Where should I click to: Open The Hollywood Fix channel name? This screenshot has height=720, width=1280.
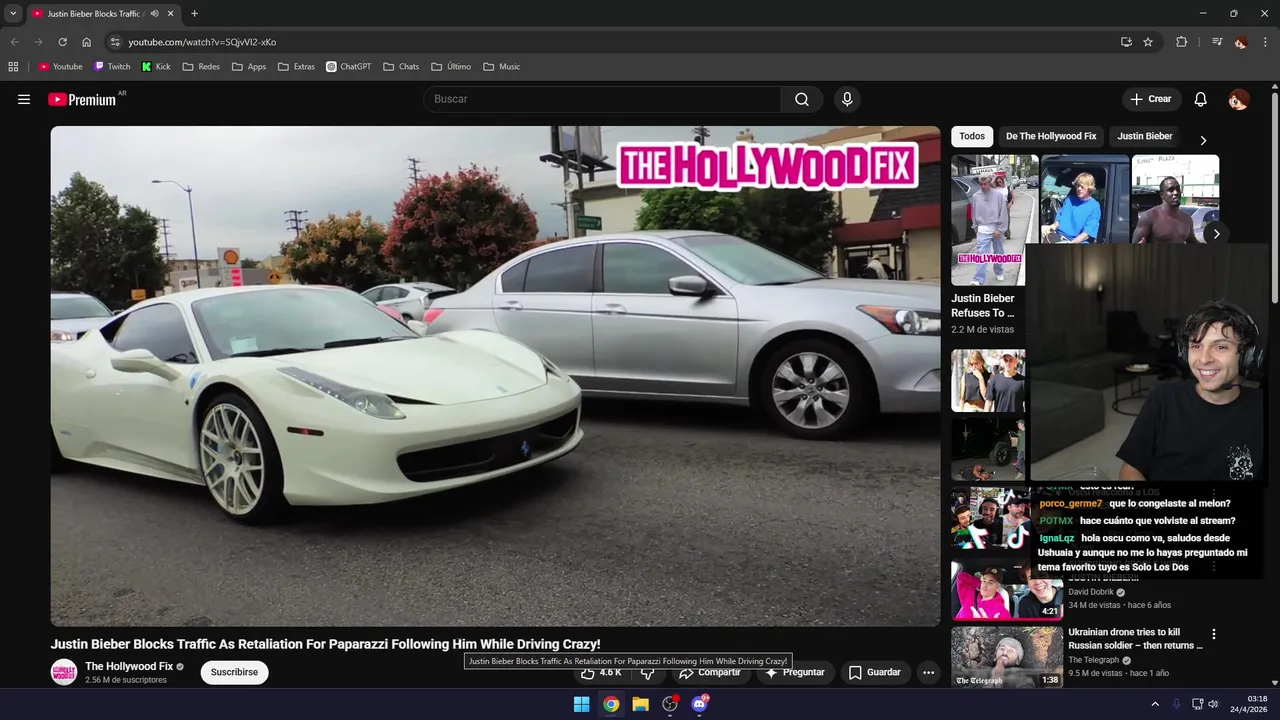129,666
